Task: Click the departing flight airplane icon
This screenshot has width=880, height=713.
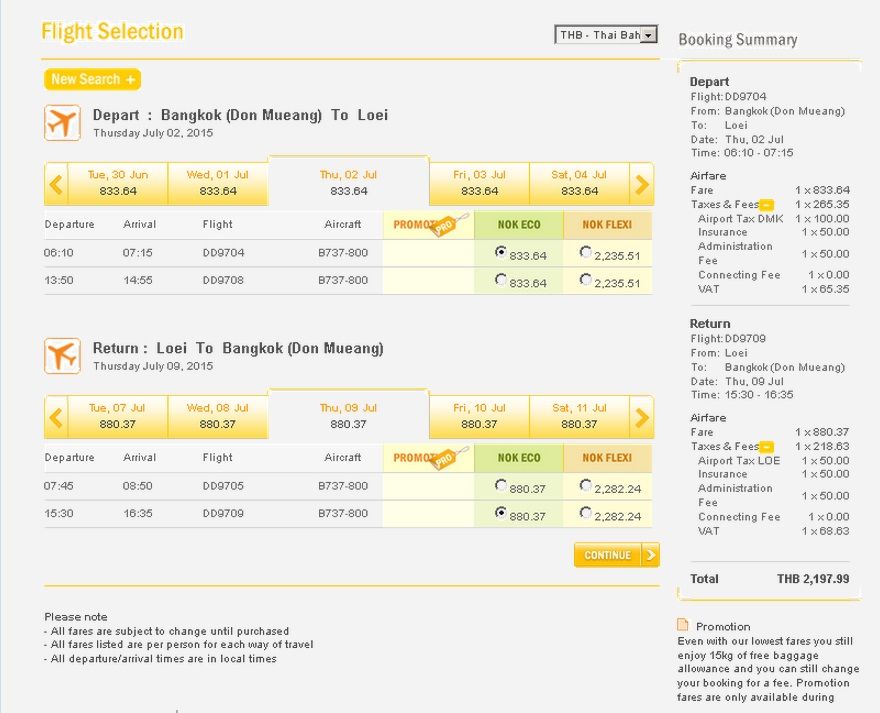Action: [62, 122]
